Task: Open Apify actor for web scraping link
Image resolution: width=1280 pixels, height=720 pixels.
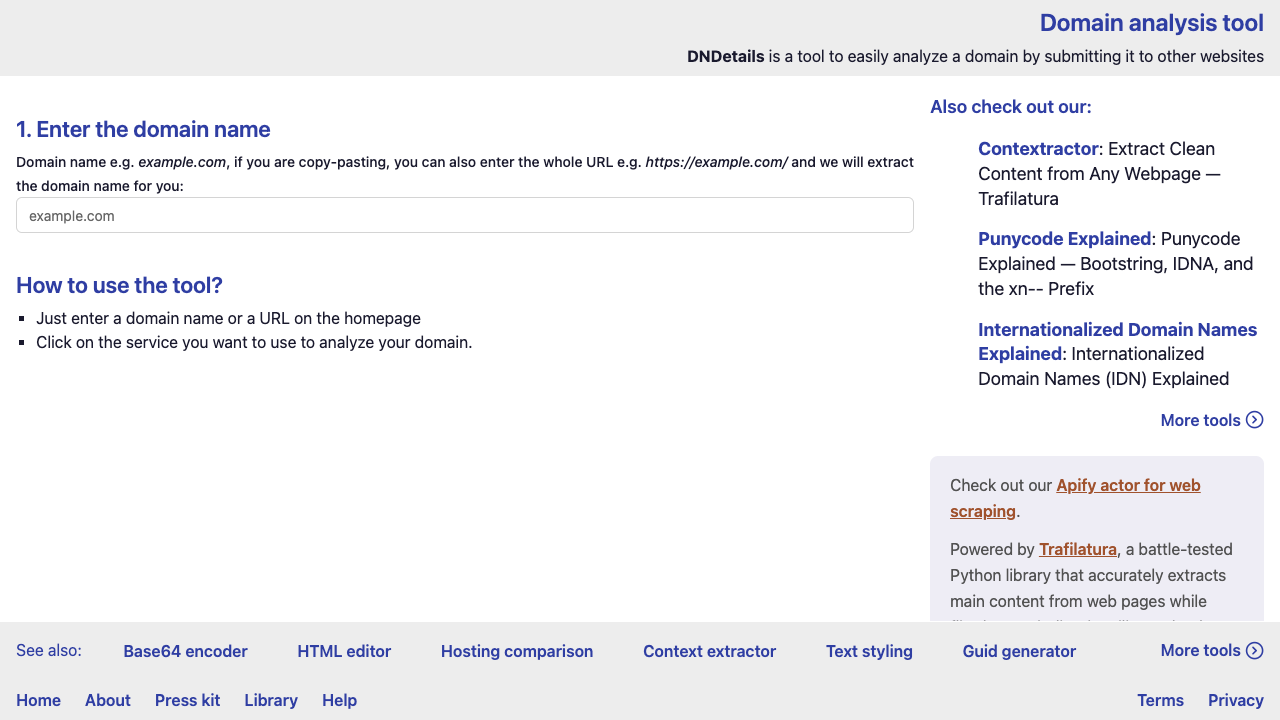Action: click(x=1128, y=486)
